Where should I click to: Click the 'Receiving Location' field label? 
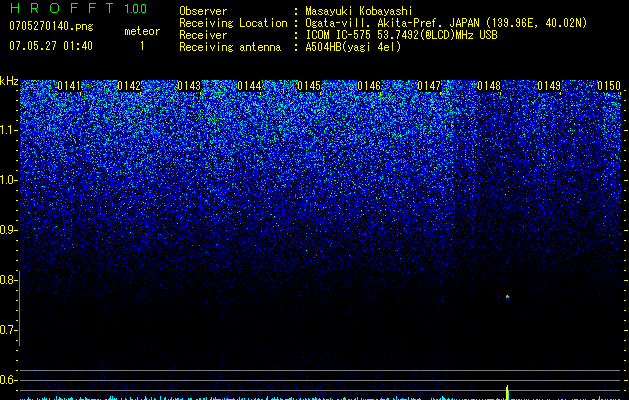pos(233,23)
